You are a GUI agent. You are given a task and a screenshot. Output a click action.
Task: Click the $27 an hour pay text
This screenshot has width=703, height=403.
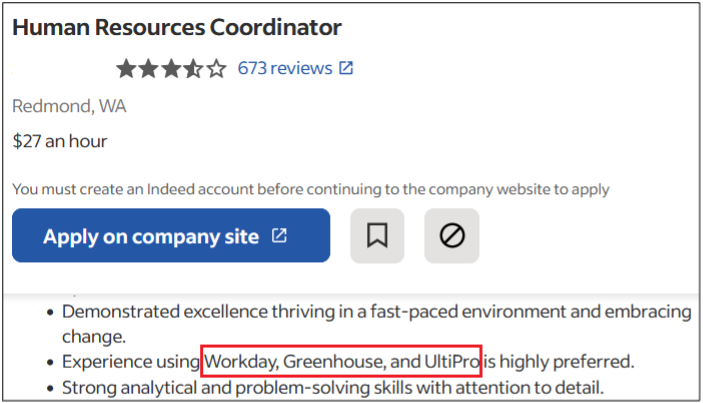pyautogui.click(x=60, y=141)
